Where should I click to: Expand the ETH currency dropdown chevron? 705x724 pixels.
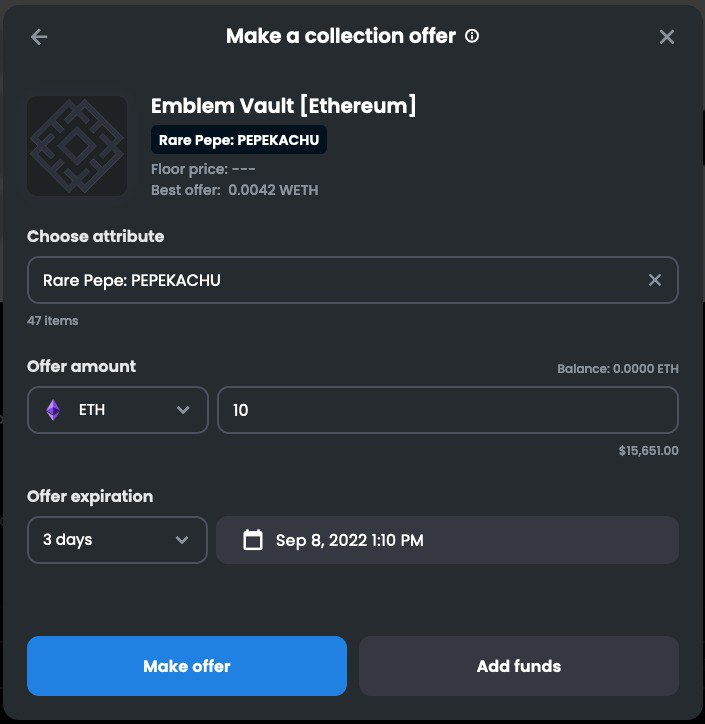click(183, 410)
